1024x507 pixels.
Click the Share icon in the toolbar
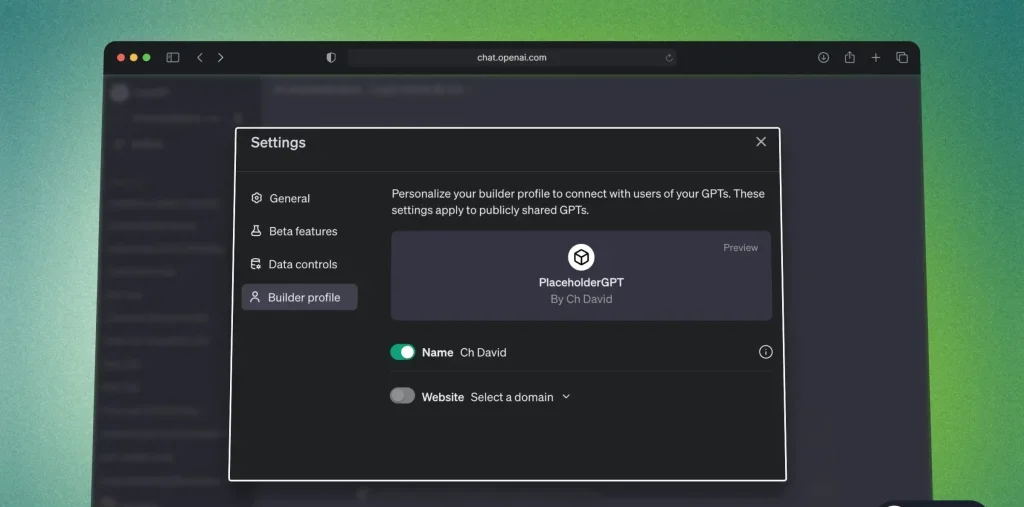[849, 58]
